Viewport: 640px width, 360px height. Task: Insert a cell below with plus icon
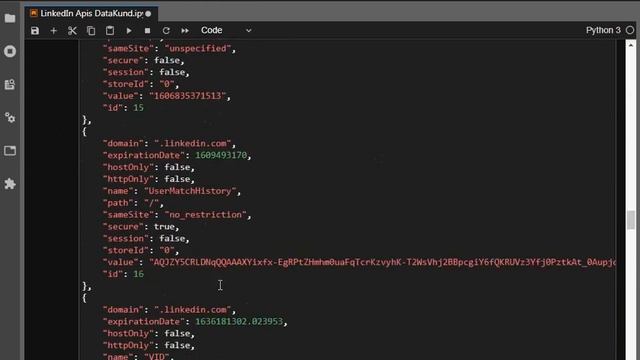pyautogui.click(x=53, y=31)
